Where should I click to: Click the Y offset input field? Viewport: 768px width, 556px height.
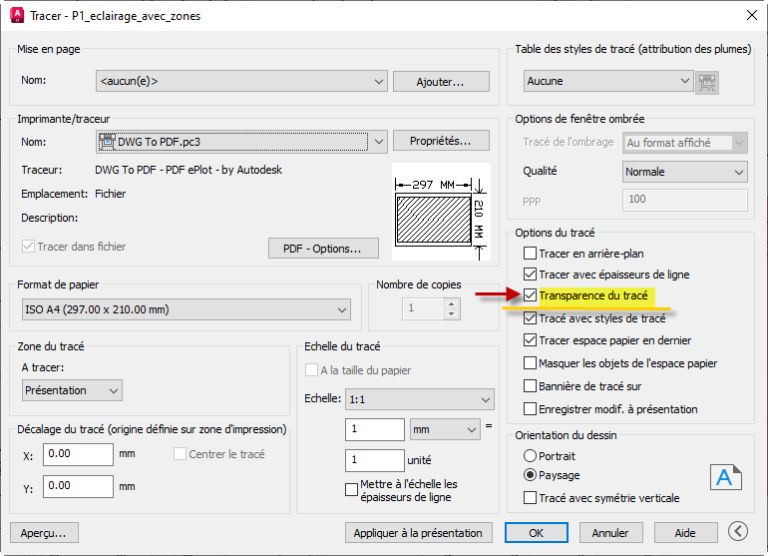point(78,486)
